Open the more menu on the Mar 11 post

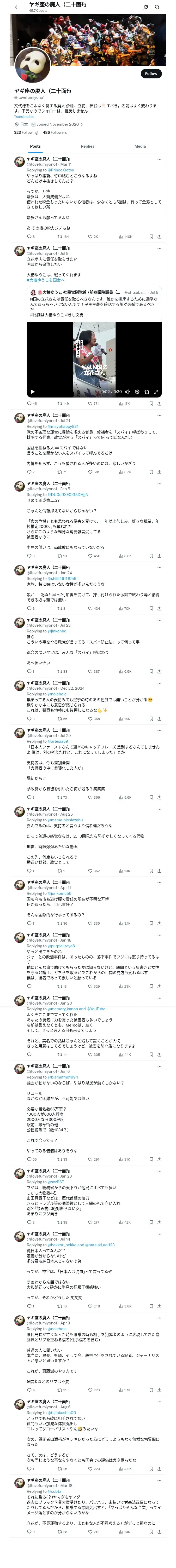(159, 159)
